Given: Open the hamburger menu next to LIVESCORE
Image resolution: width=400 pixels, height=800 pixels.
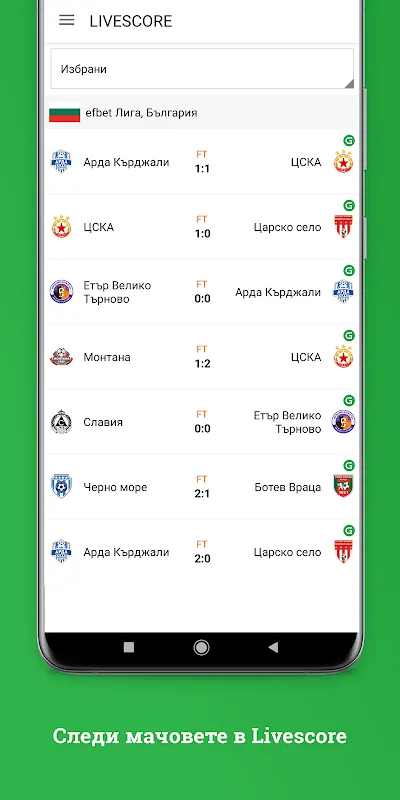Looking at the screenshot, I should (66, 20).
